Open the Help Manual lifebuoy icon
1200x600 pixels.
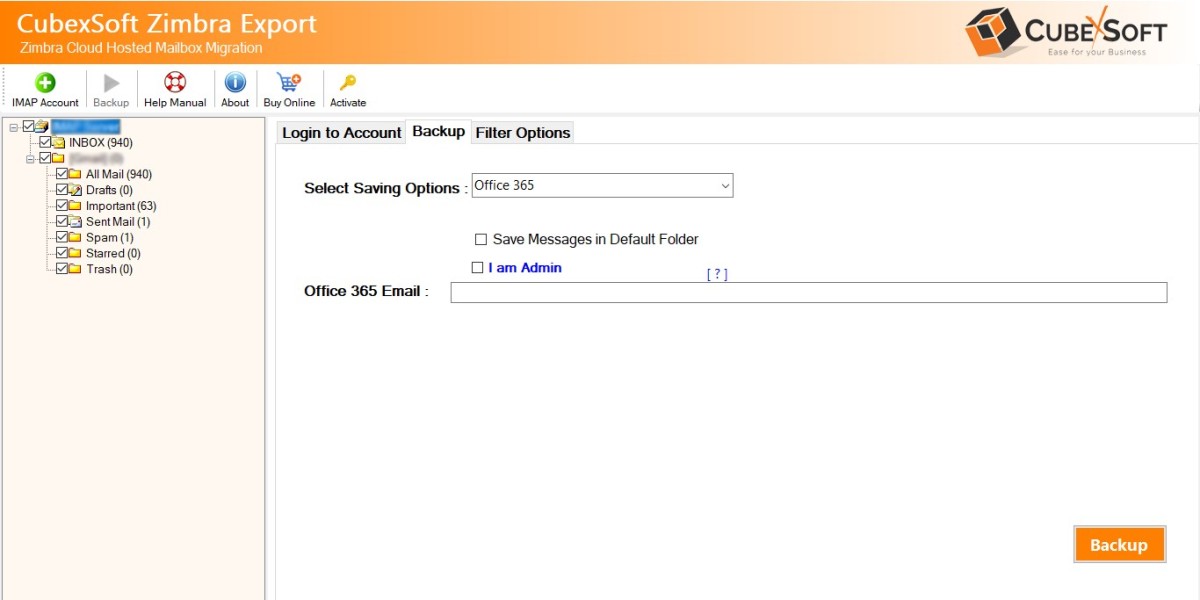[175, 83]
